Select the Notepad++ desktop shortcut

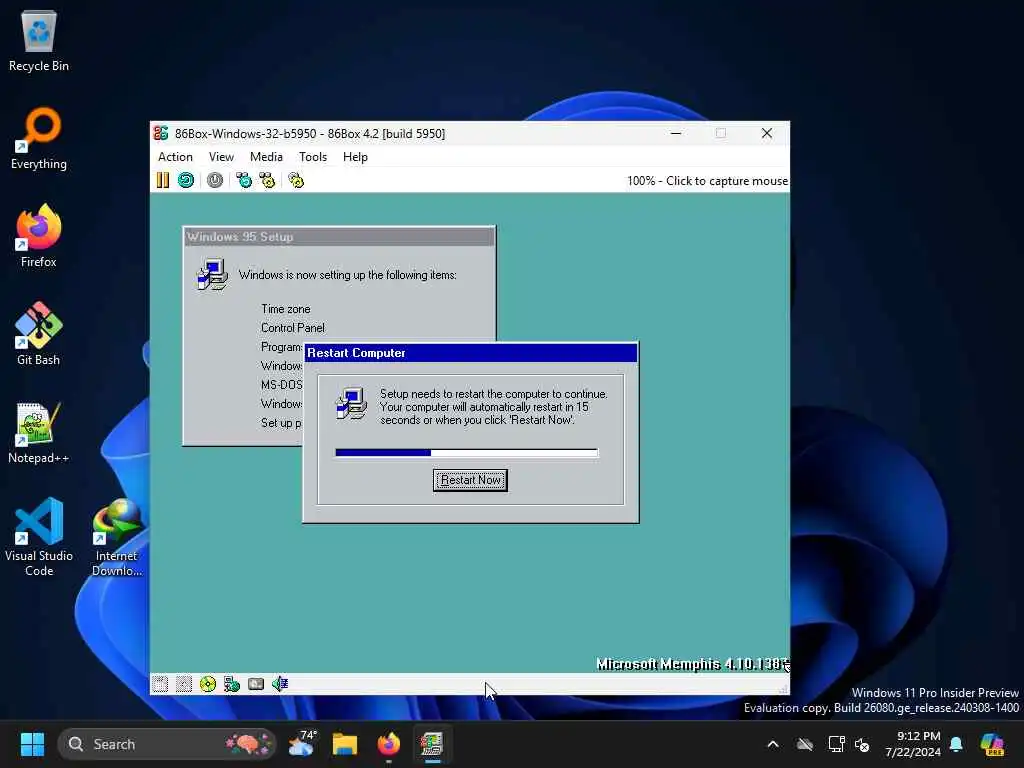[39, 432]
